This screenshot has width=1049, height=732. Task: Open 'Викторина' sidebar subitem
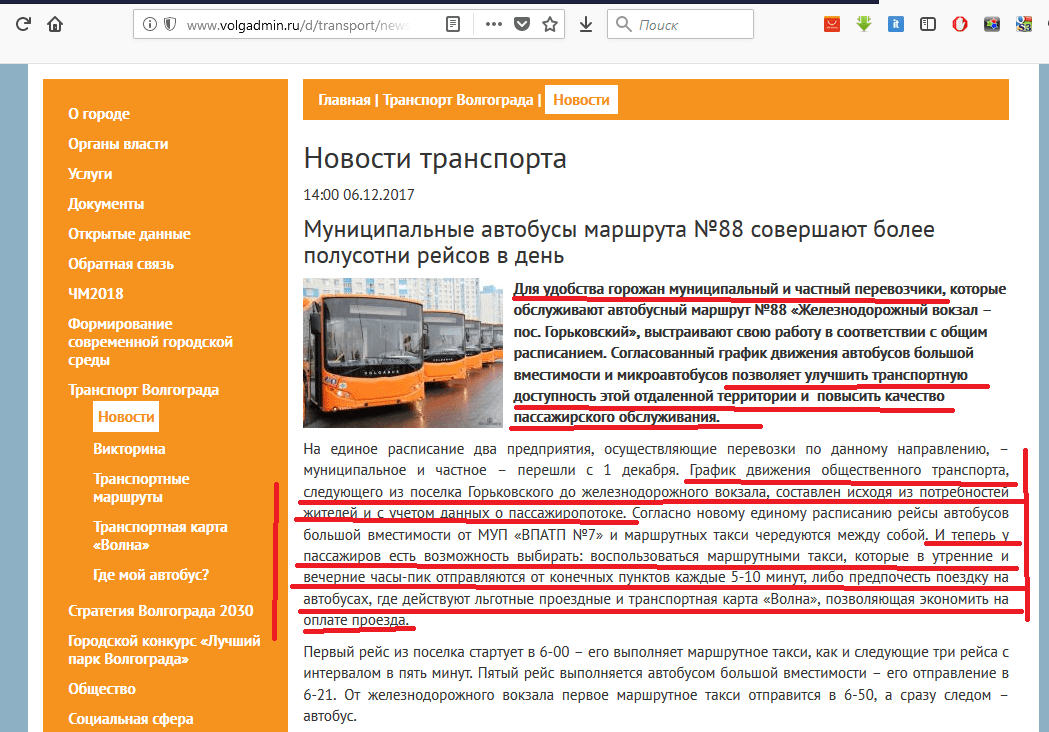129,449
